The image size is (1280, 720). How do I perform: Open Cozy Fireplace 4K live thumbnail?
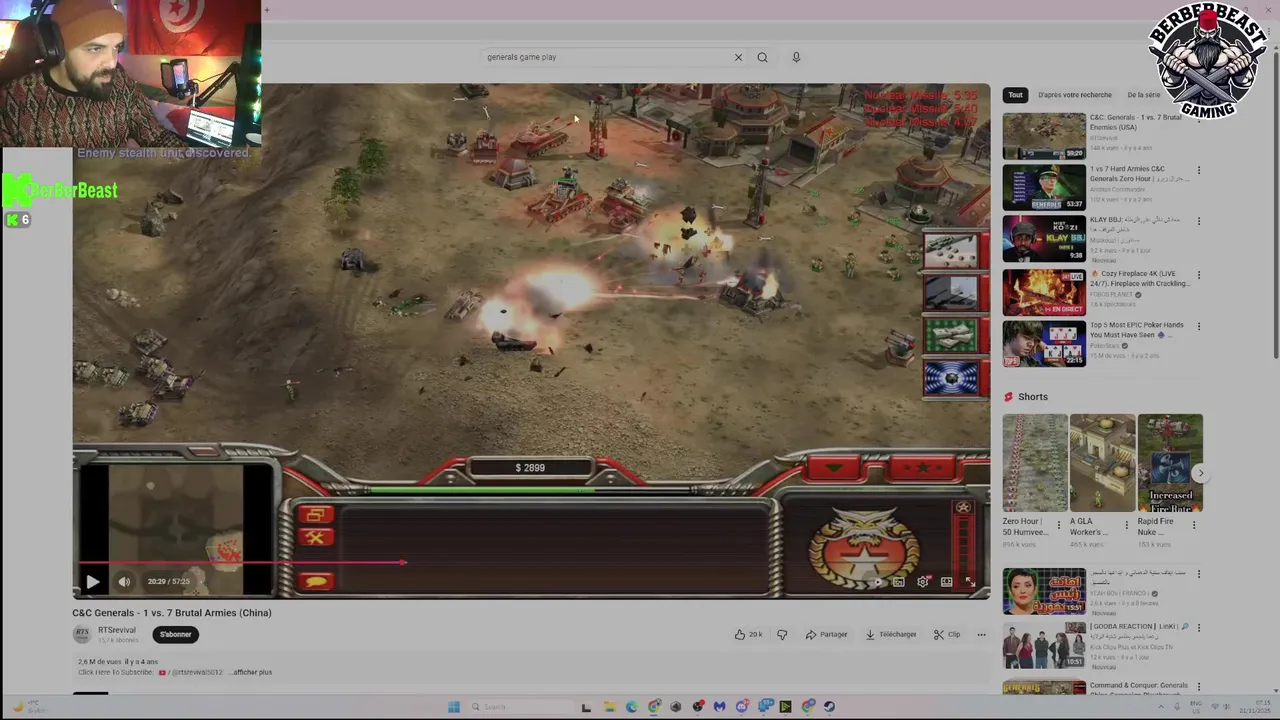(1044, 292)
